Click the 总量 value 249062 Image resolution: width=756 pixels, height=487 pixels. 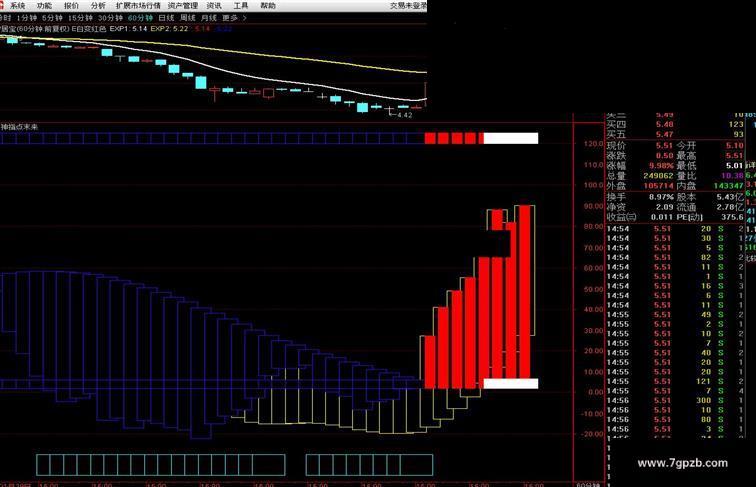658,176
